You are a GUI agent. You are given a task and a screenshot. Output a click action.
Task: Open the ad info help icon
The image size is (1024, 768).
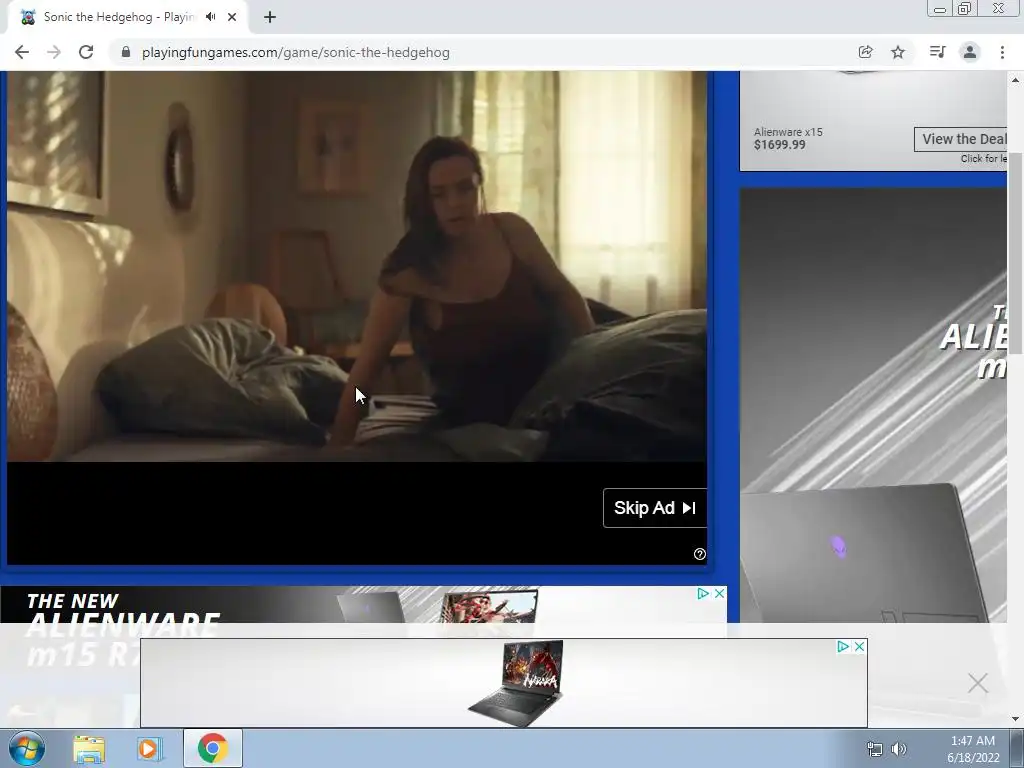699,554
